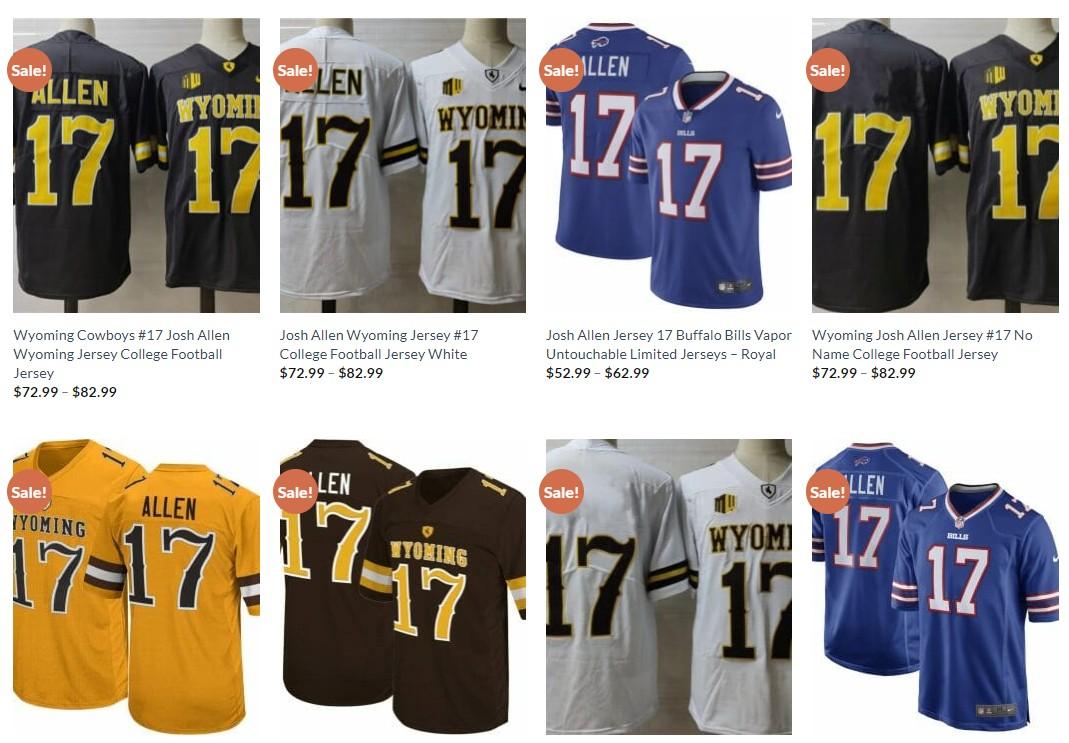Open Josh Allen Wyoming Jersey White link
This screenshot has height=743, width=1069.
[379, 344]
